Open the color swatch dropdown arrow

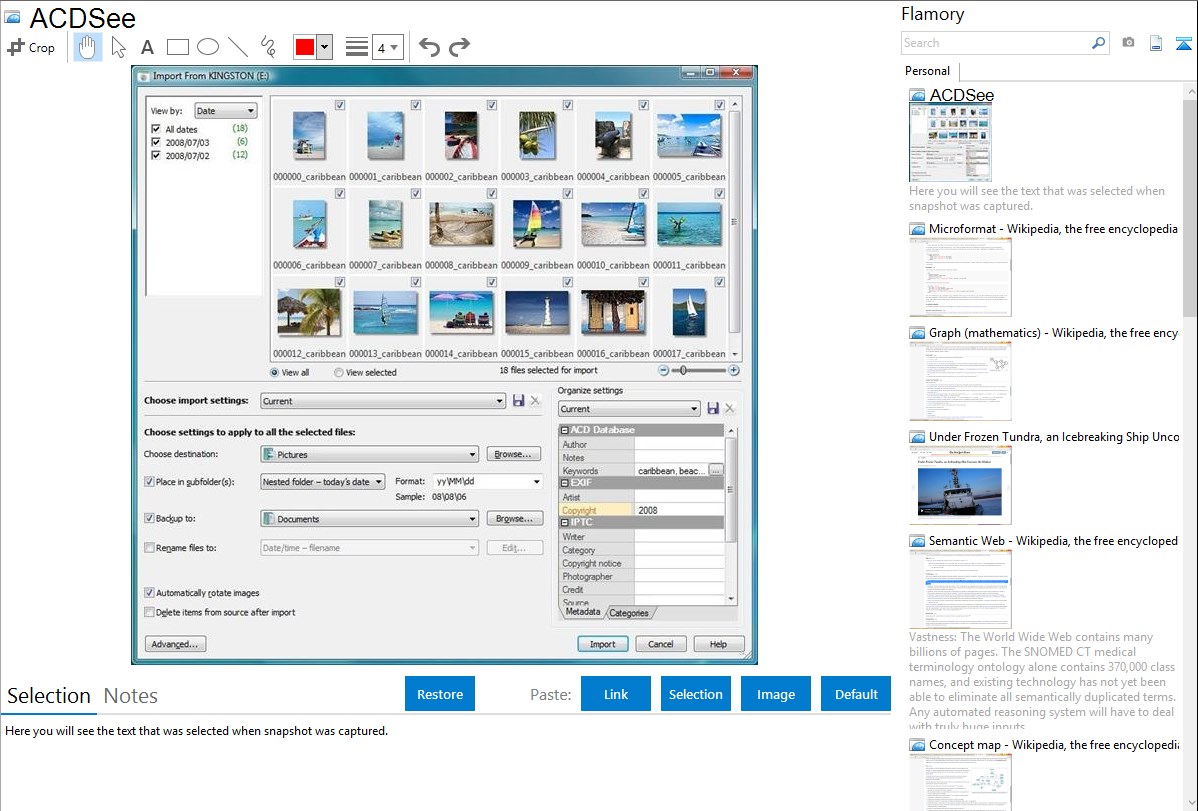click(325, 47)
